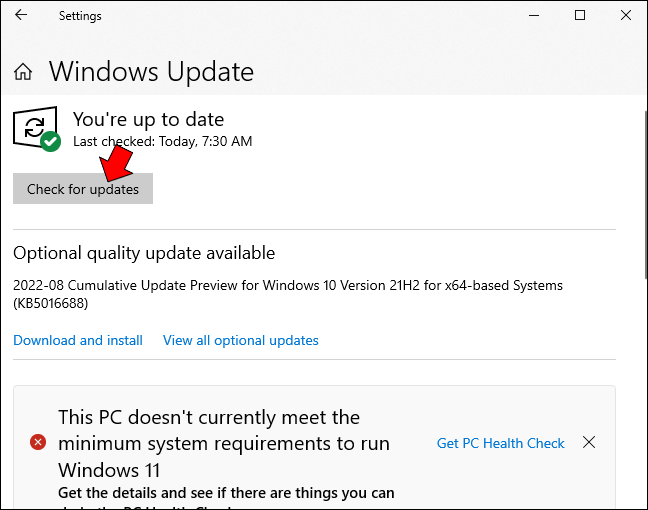Close the Settings window
This screenshot has height=510, width=648.
[x=626, y=15]
